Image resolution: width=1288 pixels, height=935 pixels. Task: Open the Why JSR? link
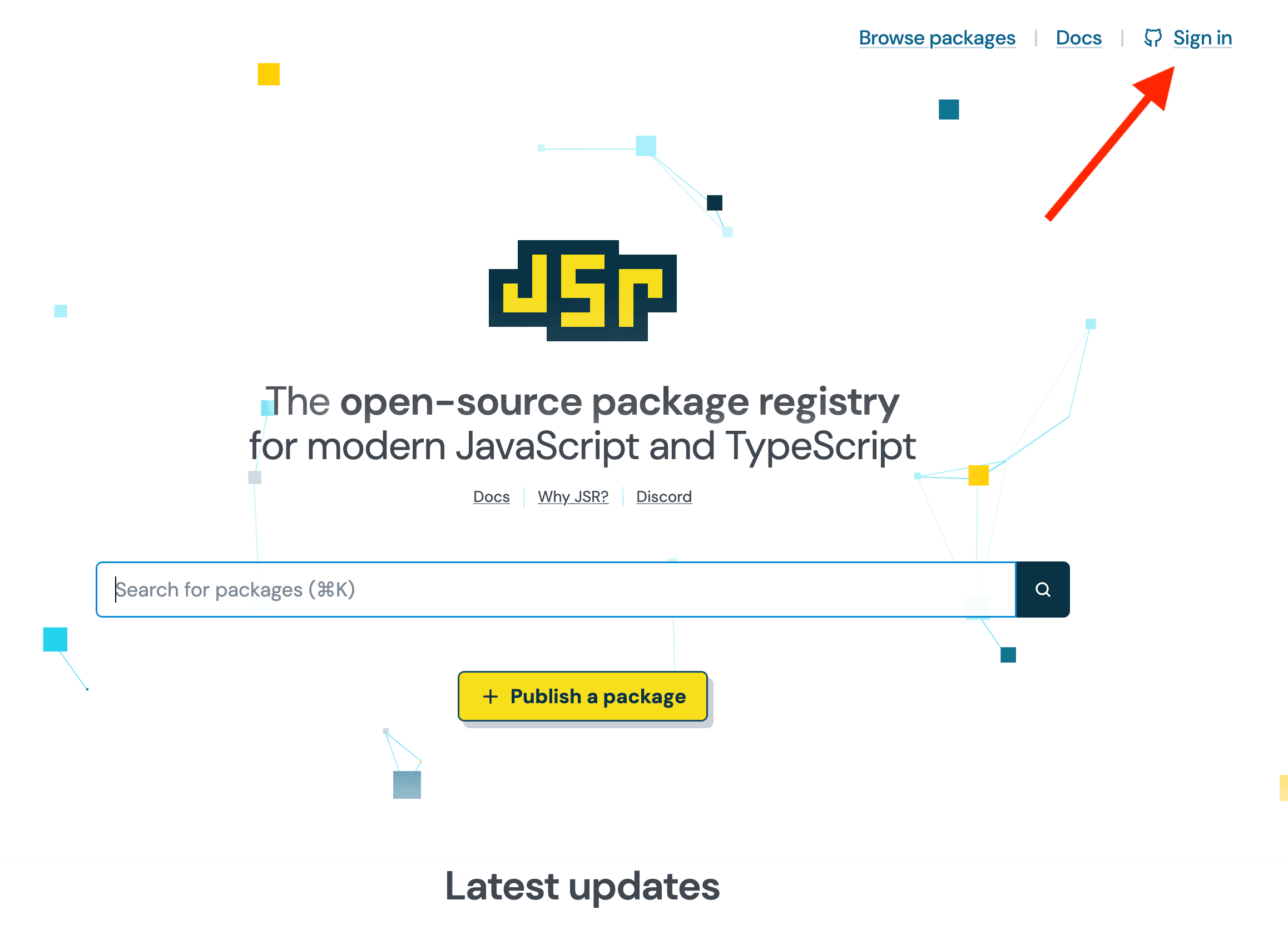pos(573,497)
